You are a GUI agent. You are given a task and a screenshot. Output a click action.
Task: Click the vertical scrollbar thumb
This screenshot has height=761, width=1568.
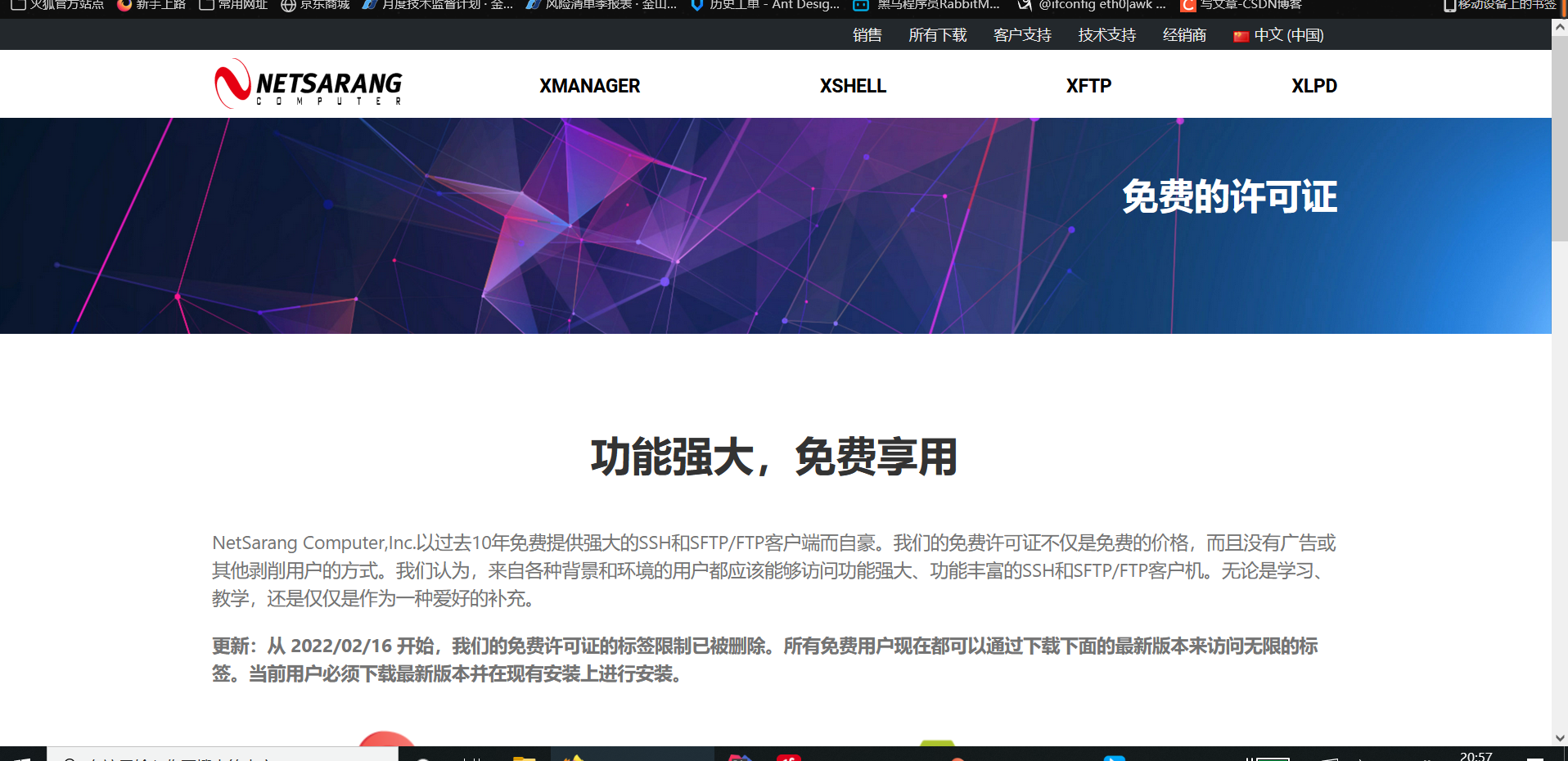click(1560, 138)
